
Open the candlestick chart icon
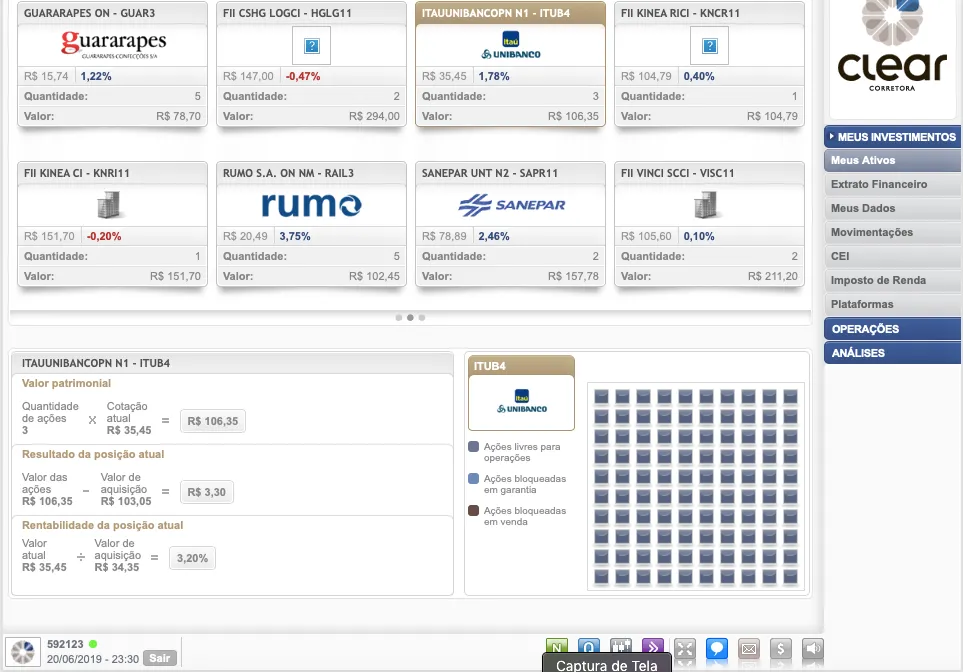pyautogui.click(x=620, y=648)
